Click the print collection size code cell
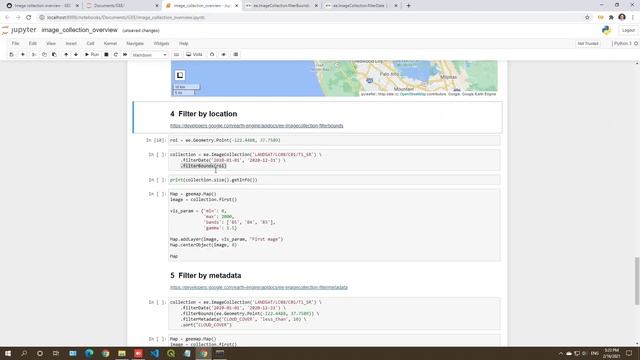Screen dimensions: 640x360 click(334, 180)
